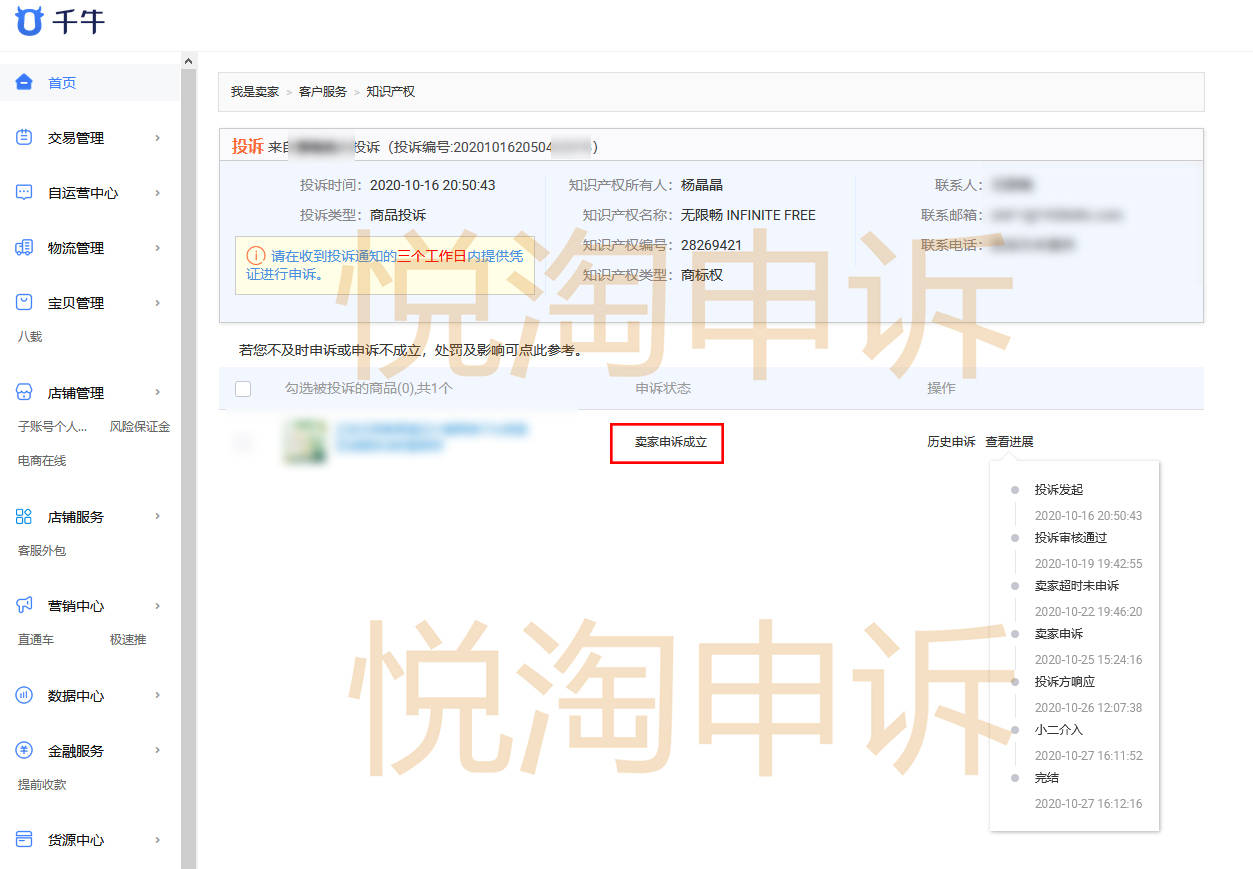
Task: Click the 宝贝管理 bag icon
Action: tap(24, 303)
